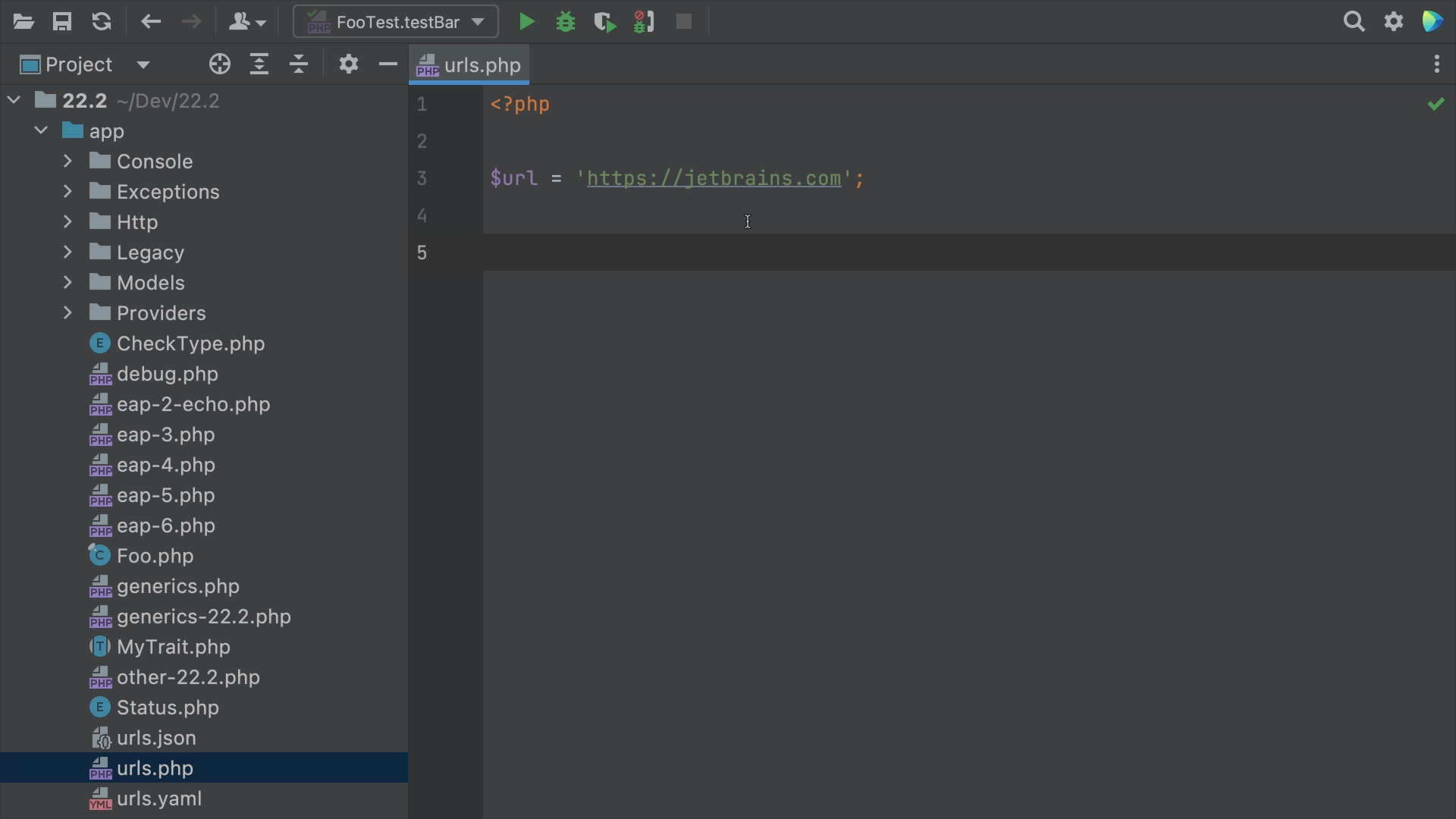The image size is (1456, 819).
Task: Switch to the urls.php editor tab
Action: click(x=470, y=65)
